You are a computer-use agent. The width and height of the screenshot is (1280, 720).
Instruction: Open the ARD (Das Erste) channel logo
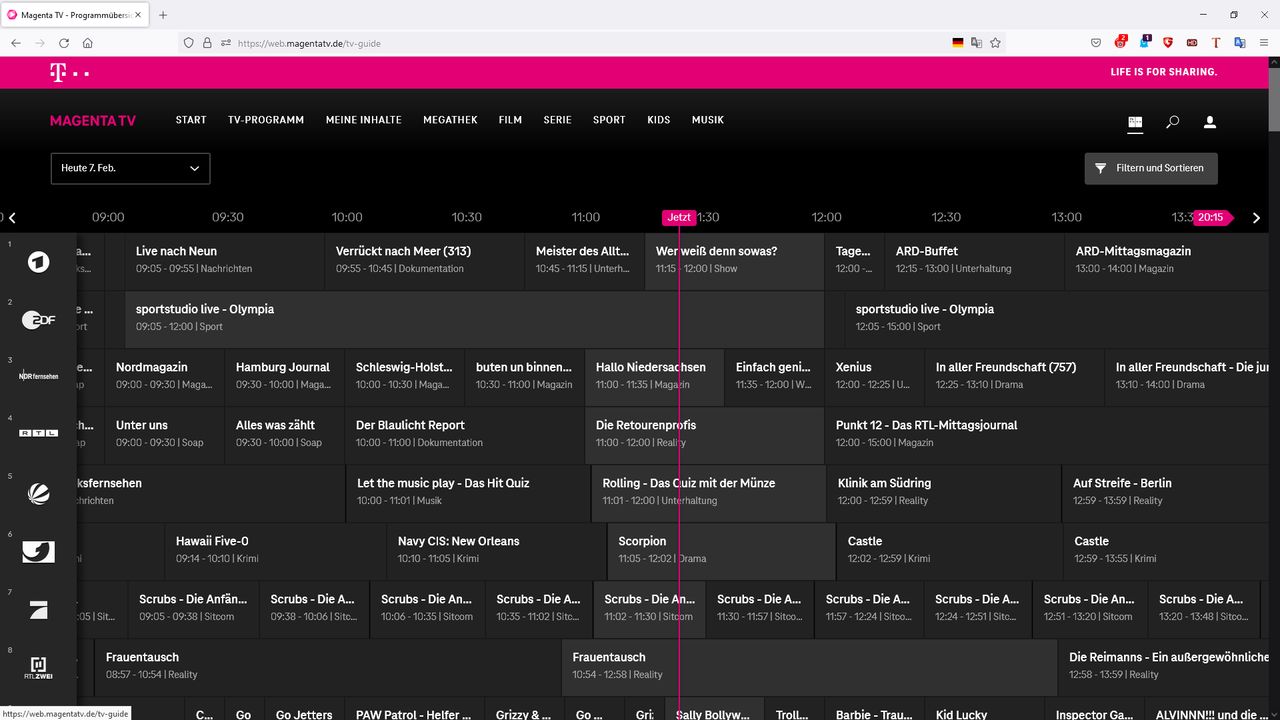coord(38,262)
